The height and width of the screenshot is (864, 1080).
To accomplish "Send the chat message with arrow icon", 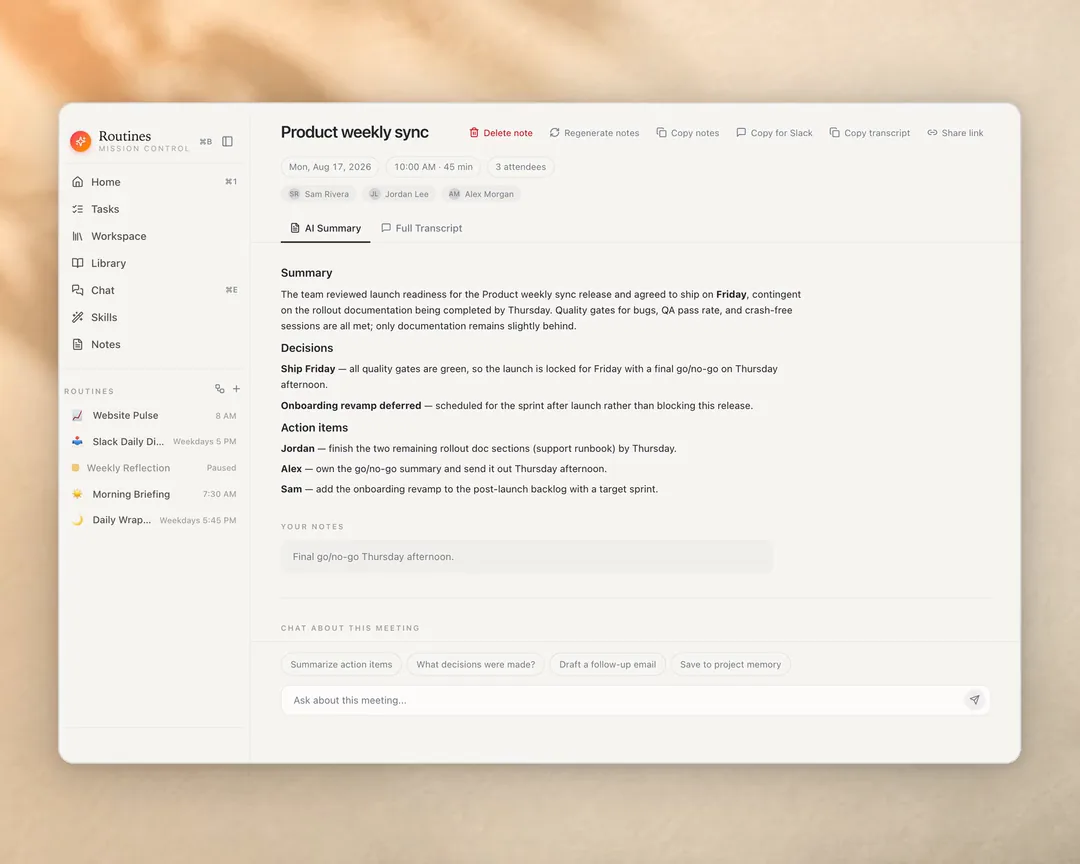I will (x=975, y=700).
